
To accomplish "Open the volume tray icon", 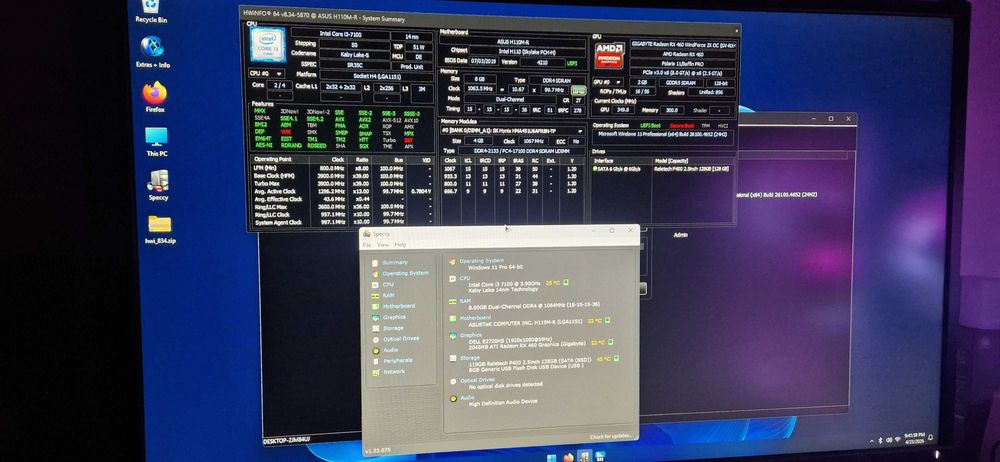I will [888, 440].
